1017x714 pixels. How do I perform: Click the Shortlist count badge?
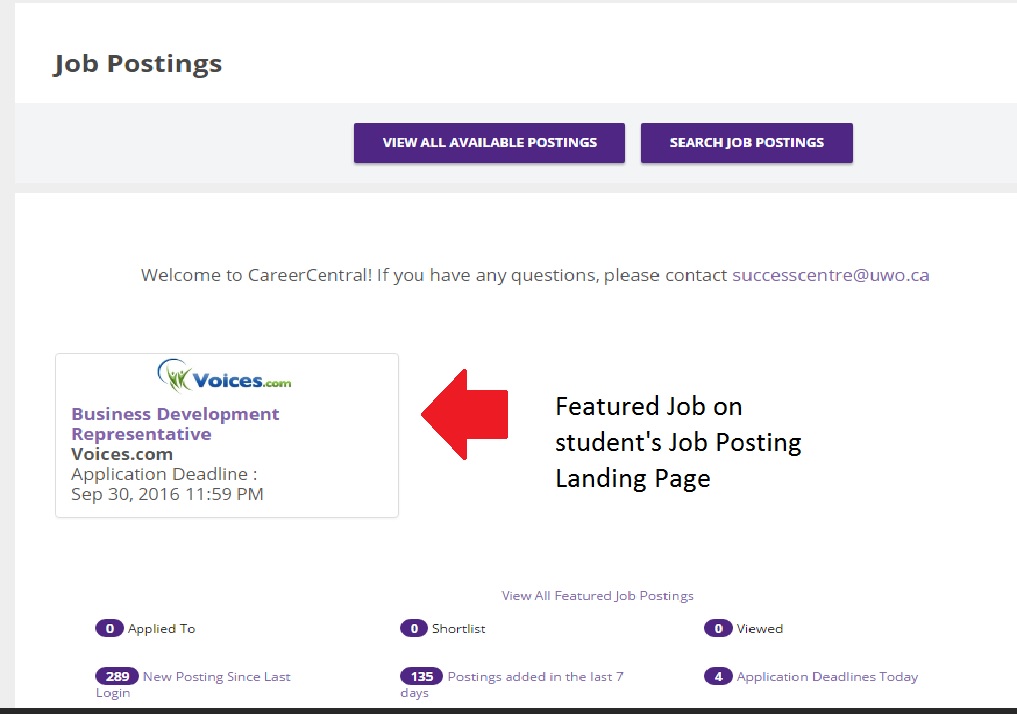pos(414,628)
